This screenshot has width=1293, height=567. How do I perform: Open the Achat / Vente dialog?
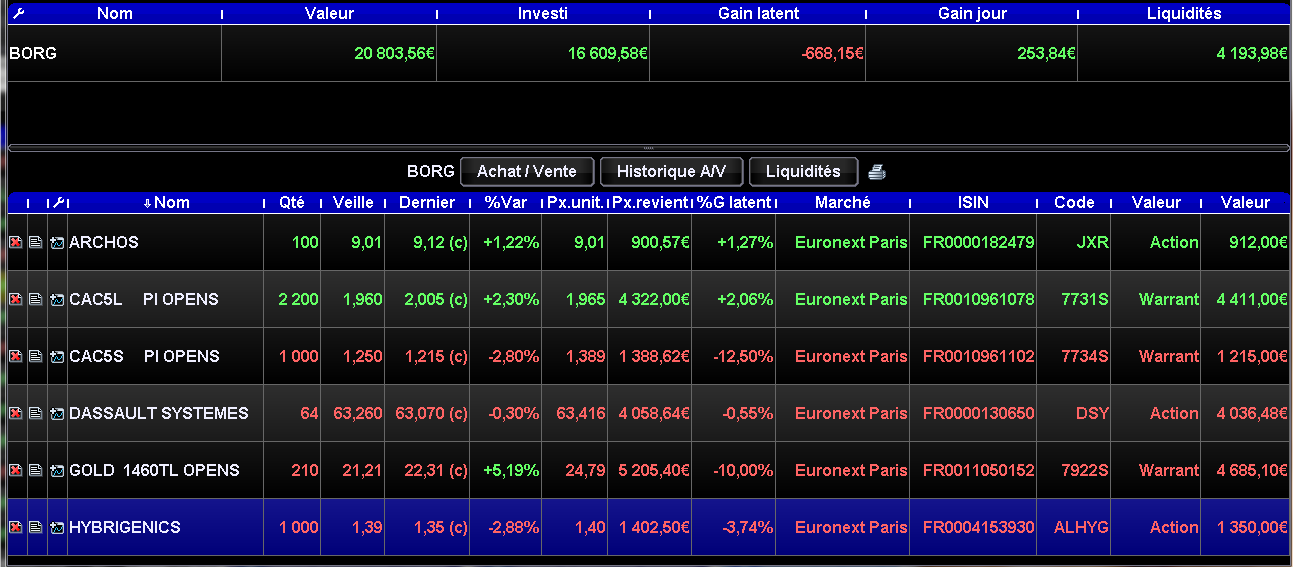coord(527,172)
